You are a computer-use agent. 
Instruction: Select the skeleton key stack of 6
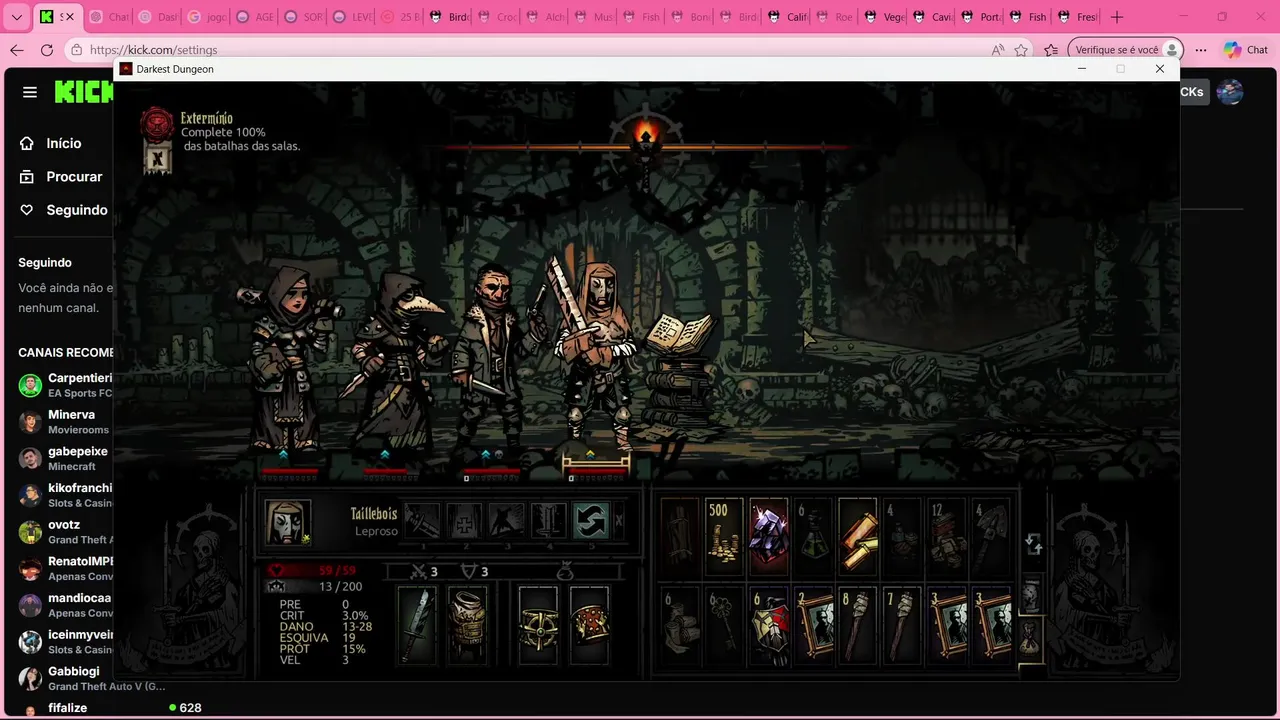724,626
